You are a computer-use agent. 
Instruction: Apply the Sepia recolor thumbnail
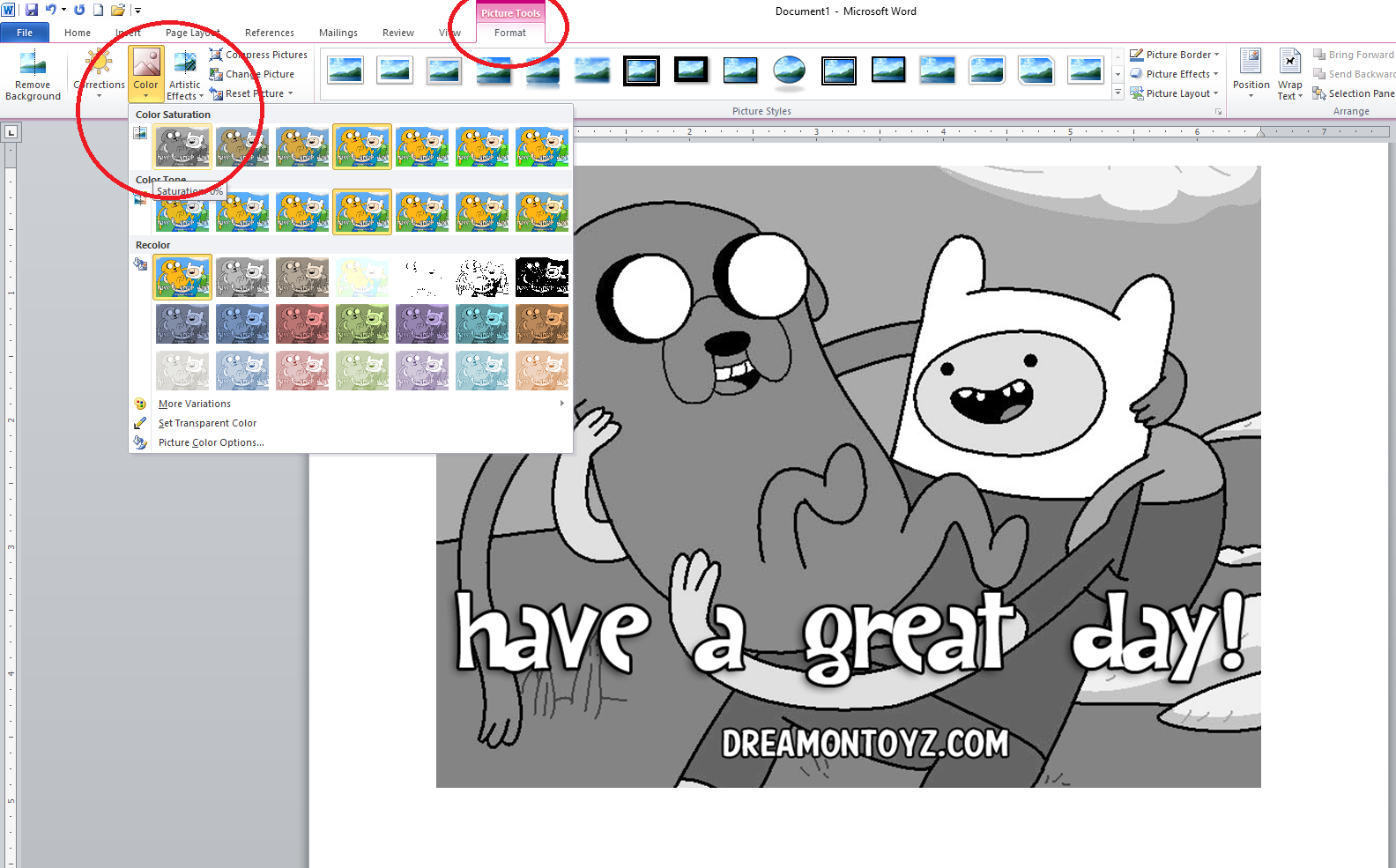click(x=302, y=277)
